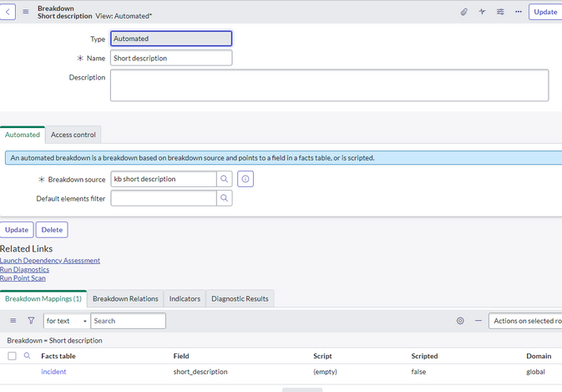This screenshot has height=392, width=562.
Task: Toggle the select-all rows checkbox
Action: (x=12, y=356)
